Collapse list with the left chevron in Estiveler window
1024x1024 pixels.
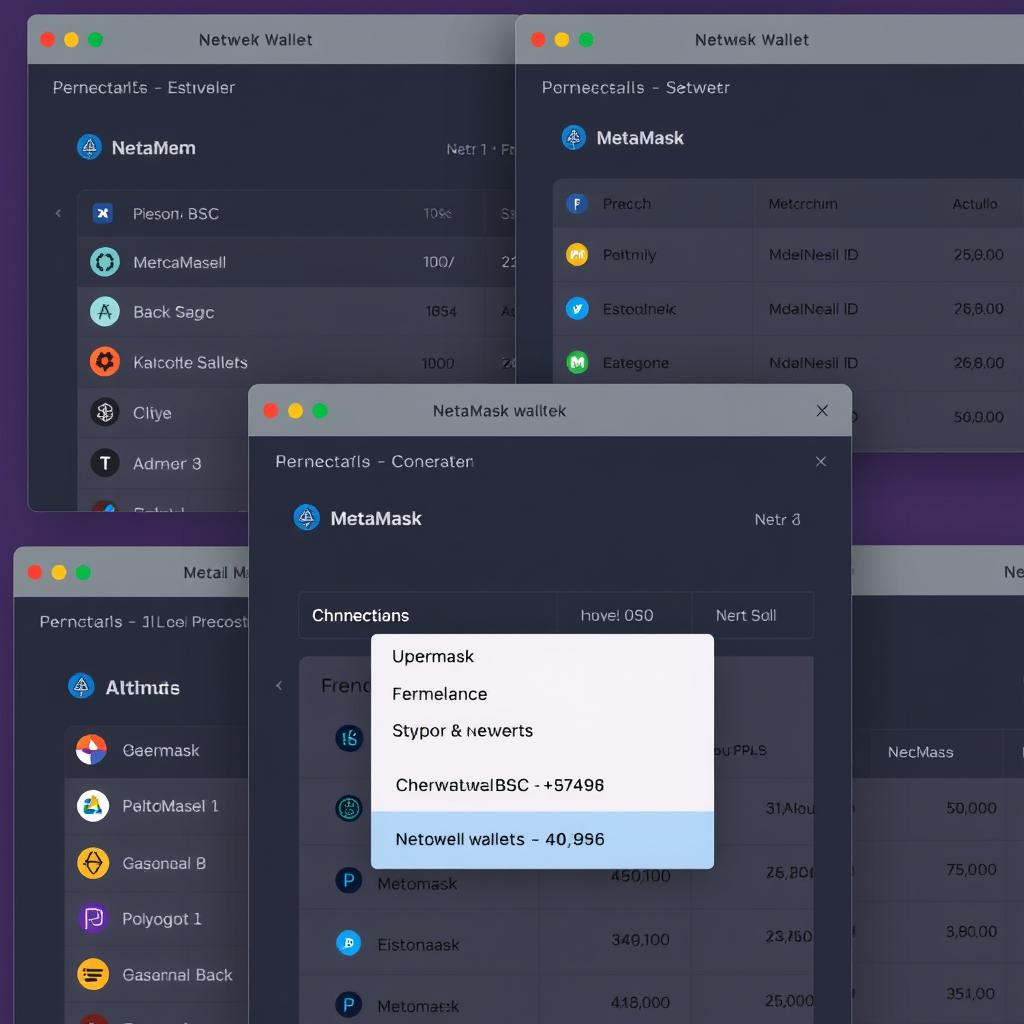tap(58, 213)
